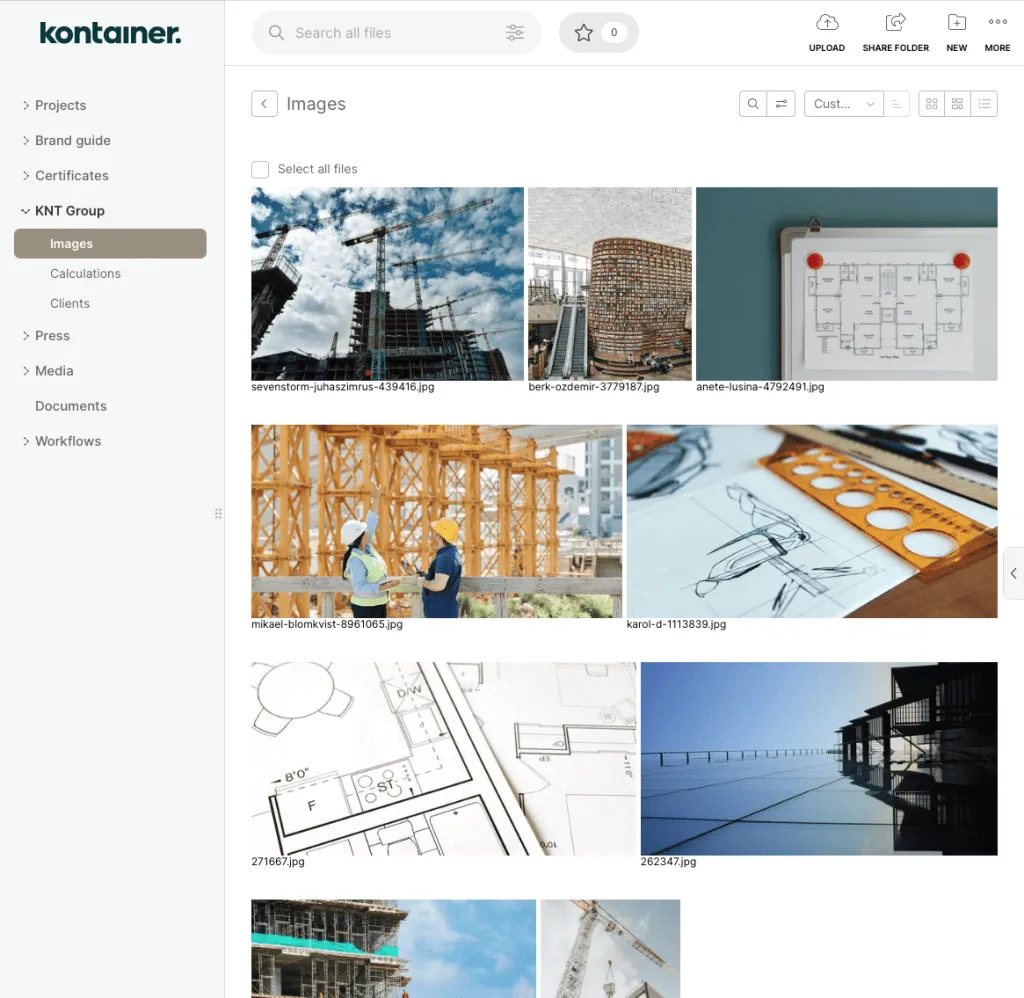1024x998 pixels.
Task: Open the Documents folder
Action: 71,406
